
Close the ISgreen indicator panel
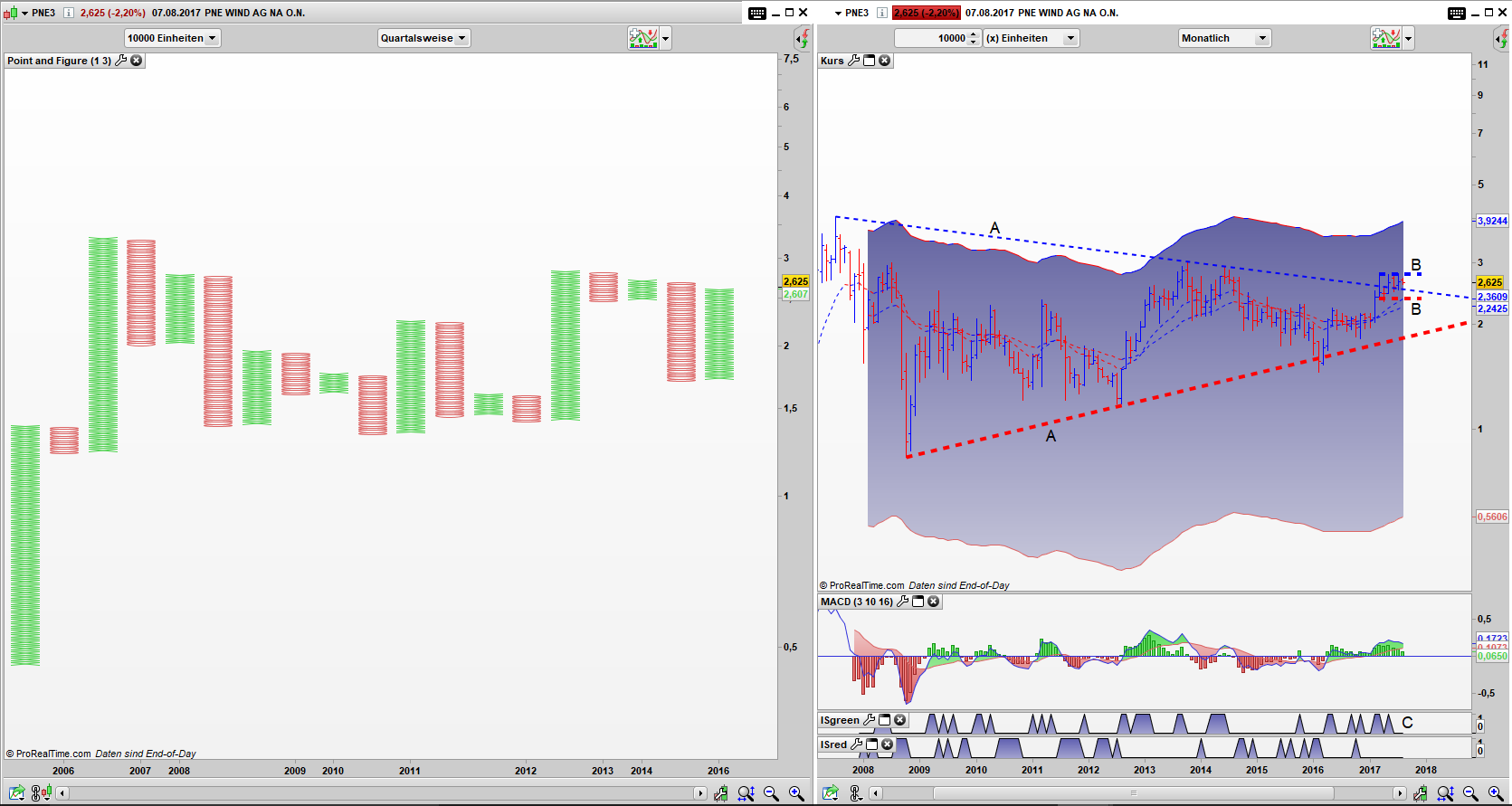pos(900,720)
